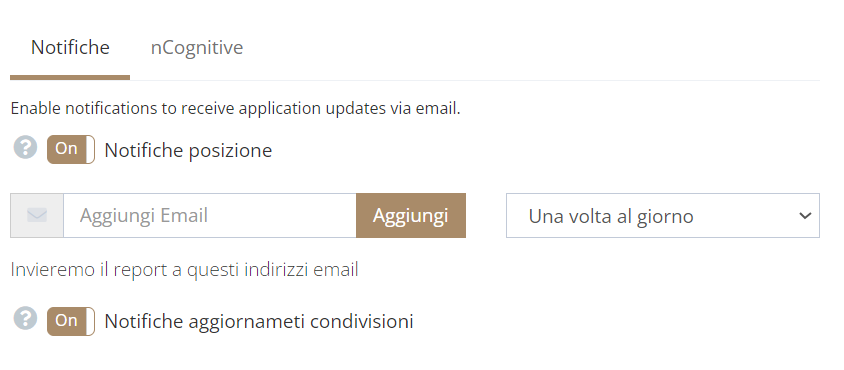The height and width of the screenshot is (370, 844).
Task: Open the "Una volta al giorno" dropdown
Action: point(663,215)
